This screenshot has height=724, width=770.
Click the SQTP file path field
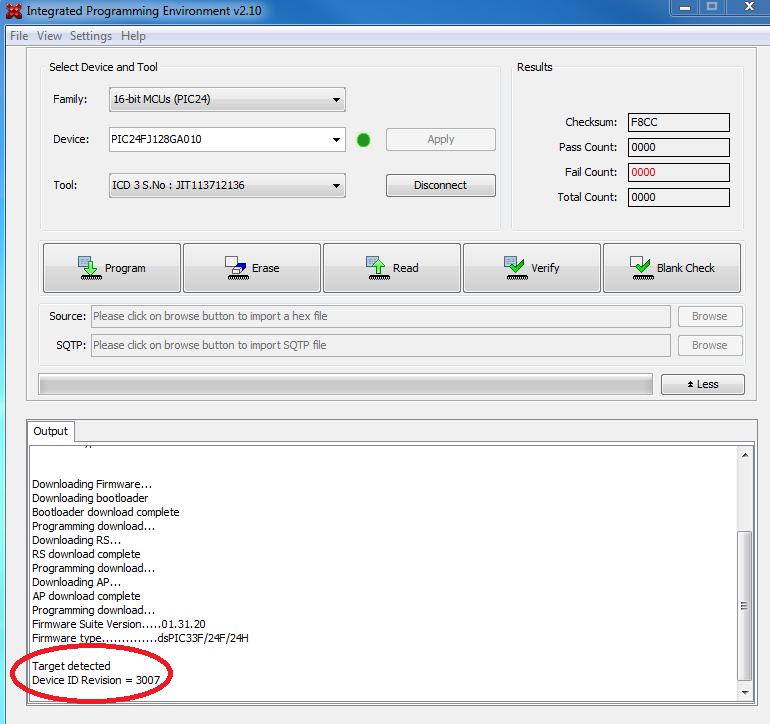(380, 345)
